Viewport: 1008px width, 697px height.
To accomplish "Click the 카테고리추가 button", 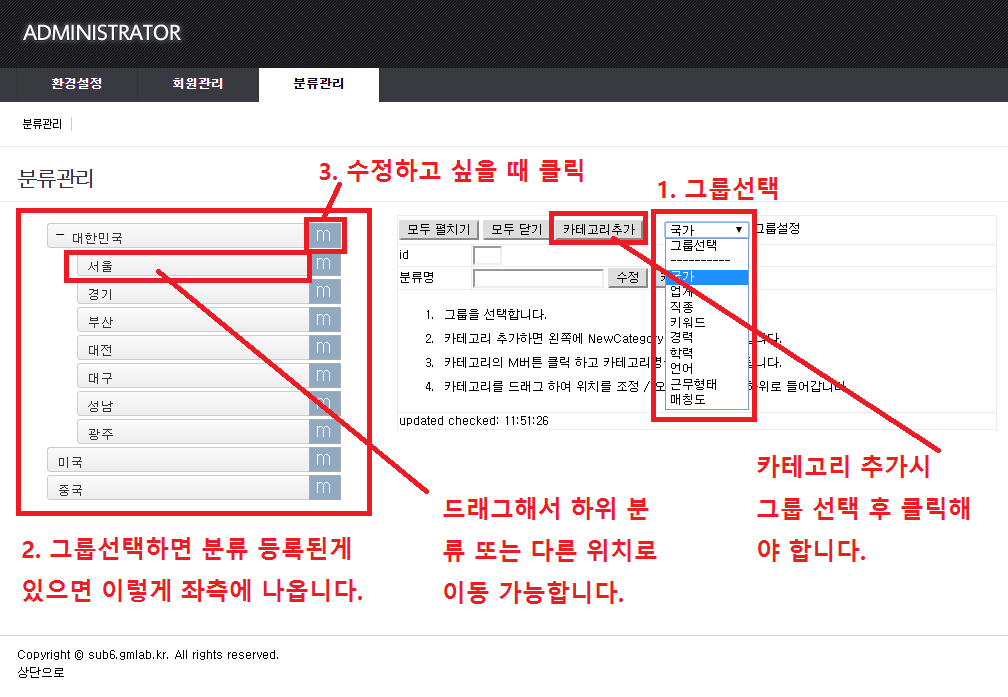I will pos(598,229).
